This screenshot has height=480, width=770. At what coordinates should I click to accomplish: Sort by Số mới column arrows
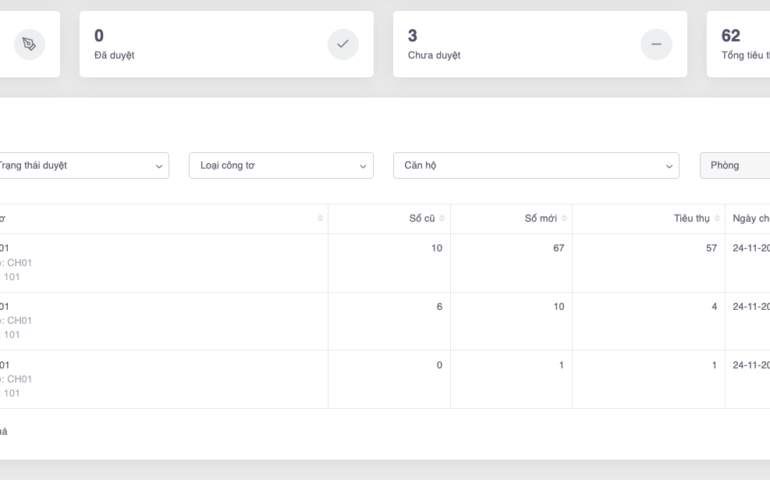(564, 219)
